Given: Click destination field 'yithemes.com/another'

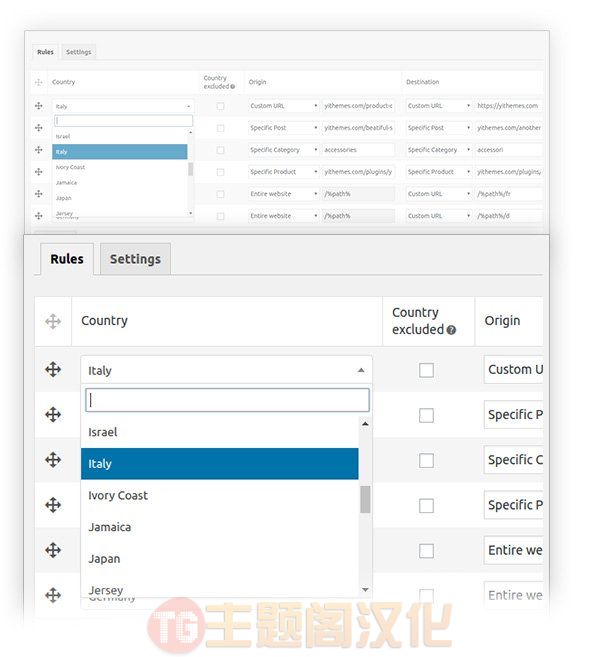Looking at the screenshot, I should (x=509, y=128).
